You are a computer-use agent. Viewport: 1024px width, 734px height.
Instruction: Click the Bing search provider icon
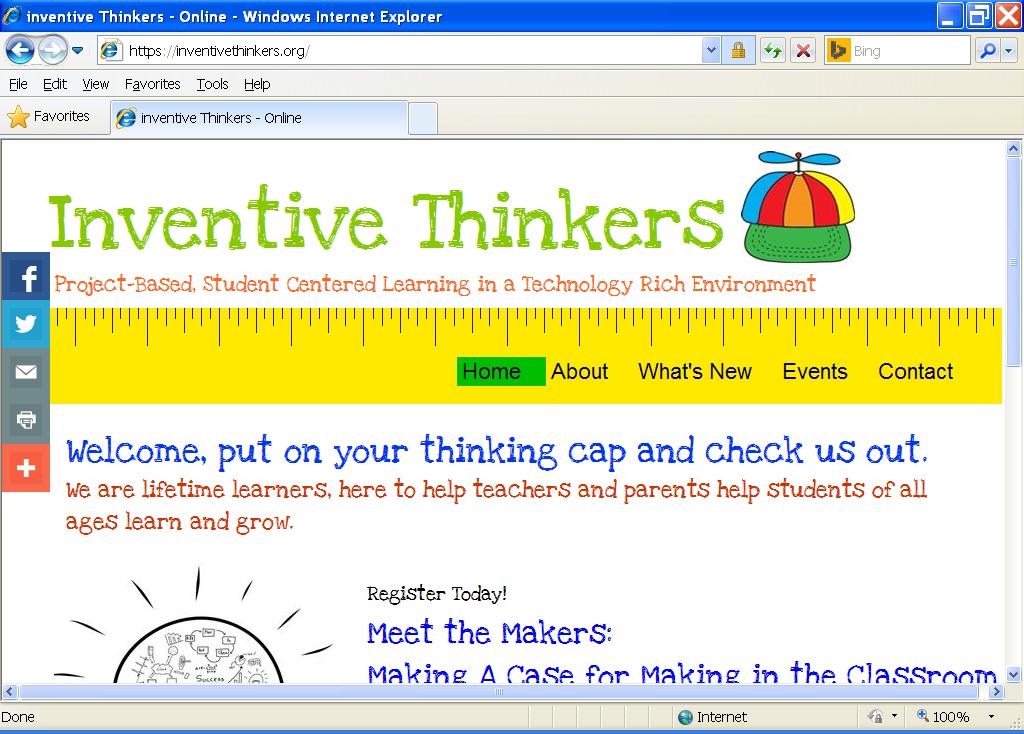tap(837, 50)
